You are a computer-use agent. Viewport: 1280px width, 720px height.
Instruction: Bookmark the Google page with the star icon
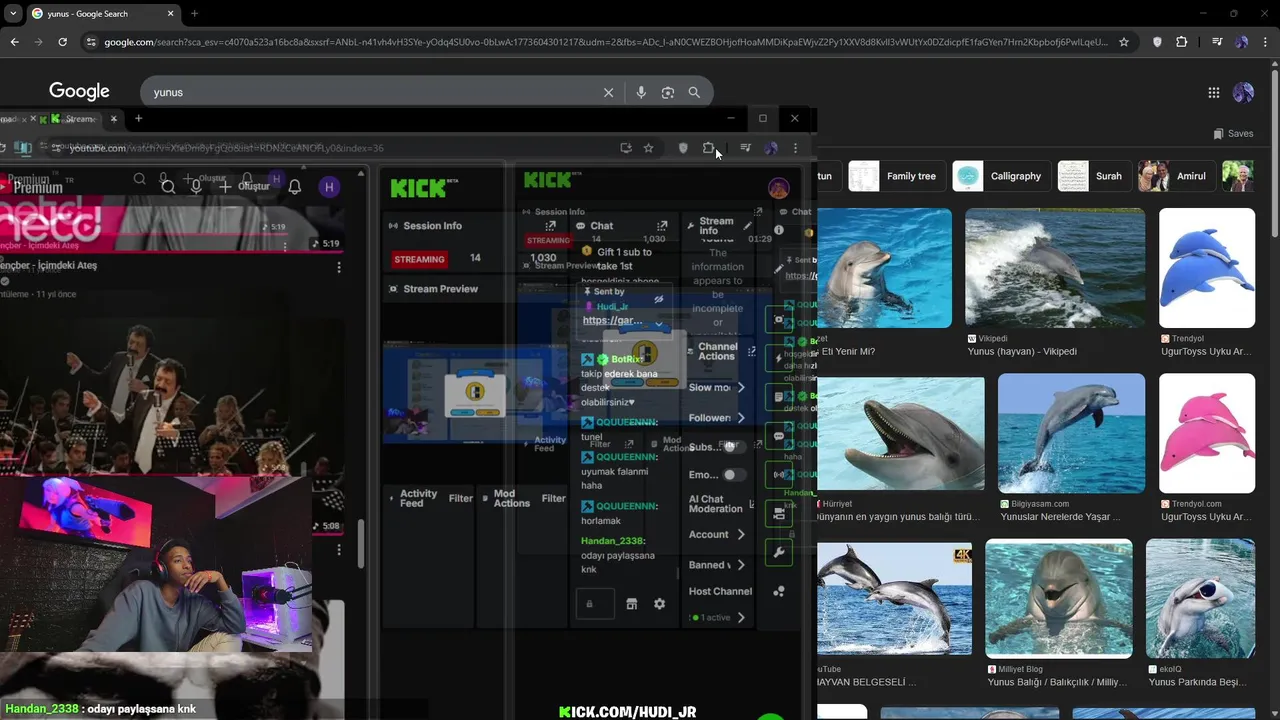click(x=1124, y=42)
